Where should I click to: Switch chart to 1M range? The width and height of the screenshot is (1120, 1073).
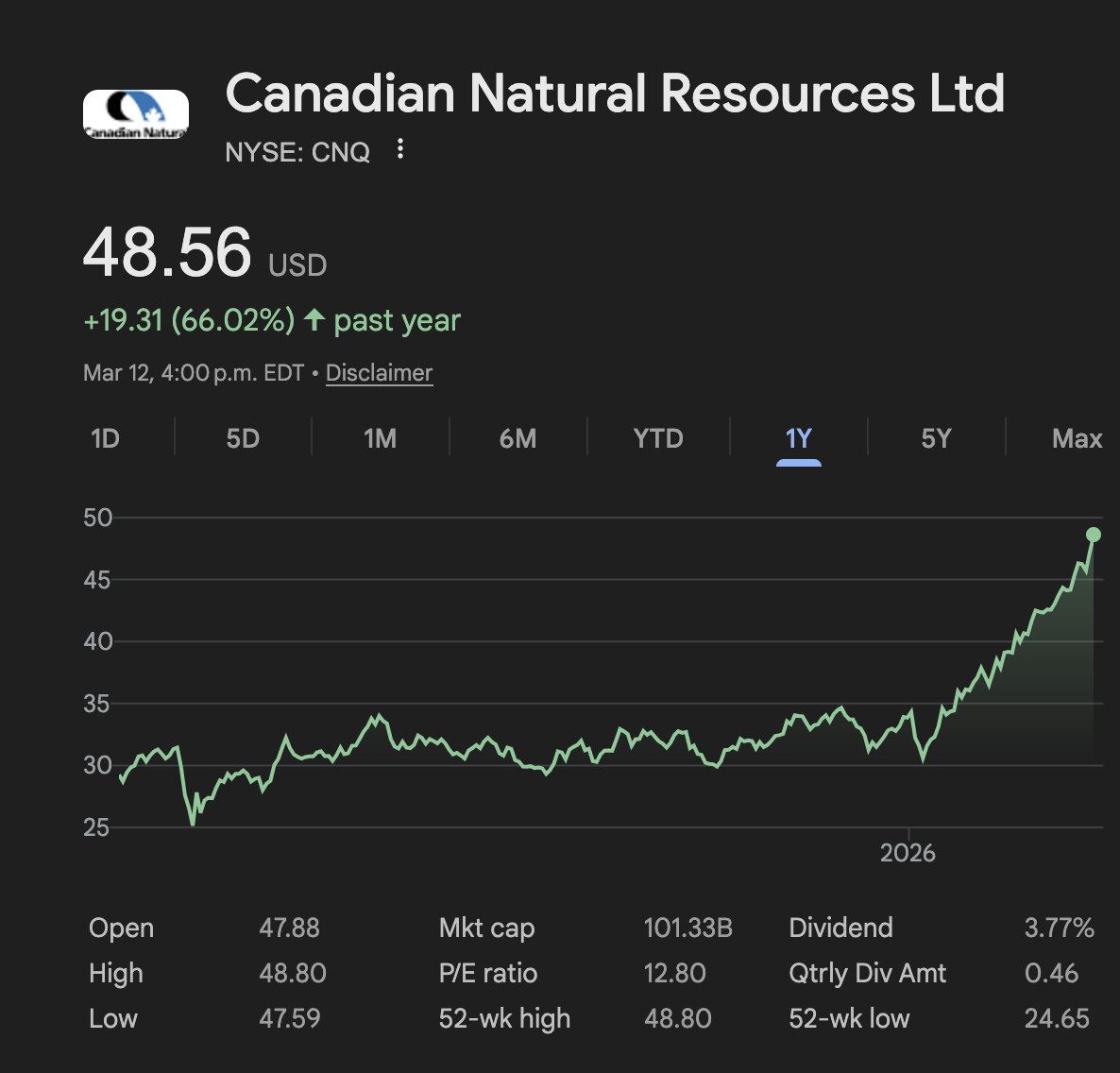click(380, 438)
